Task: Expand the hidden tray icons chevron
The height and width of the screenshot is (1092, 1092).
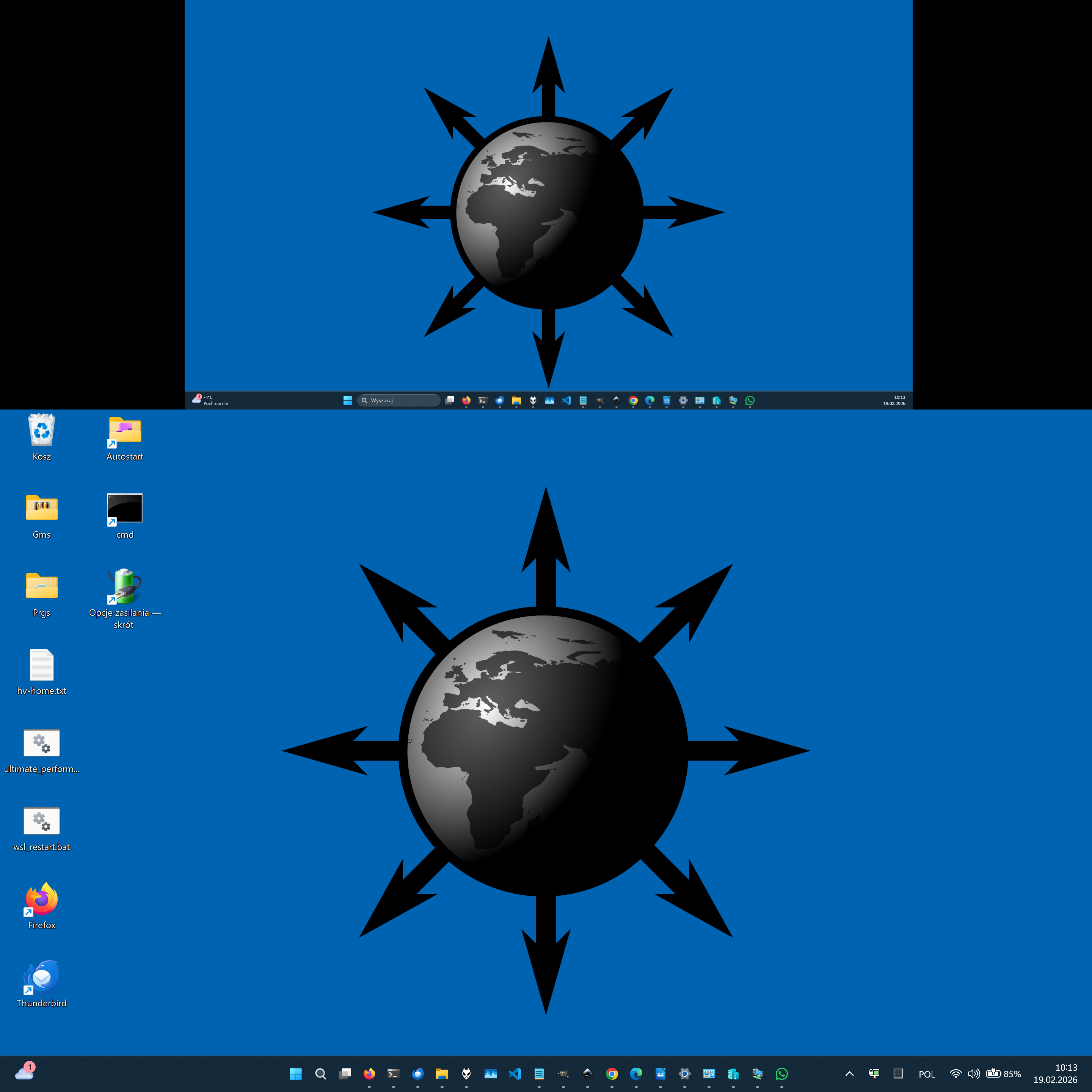Action: (x=849, y=1073)
